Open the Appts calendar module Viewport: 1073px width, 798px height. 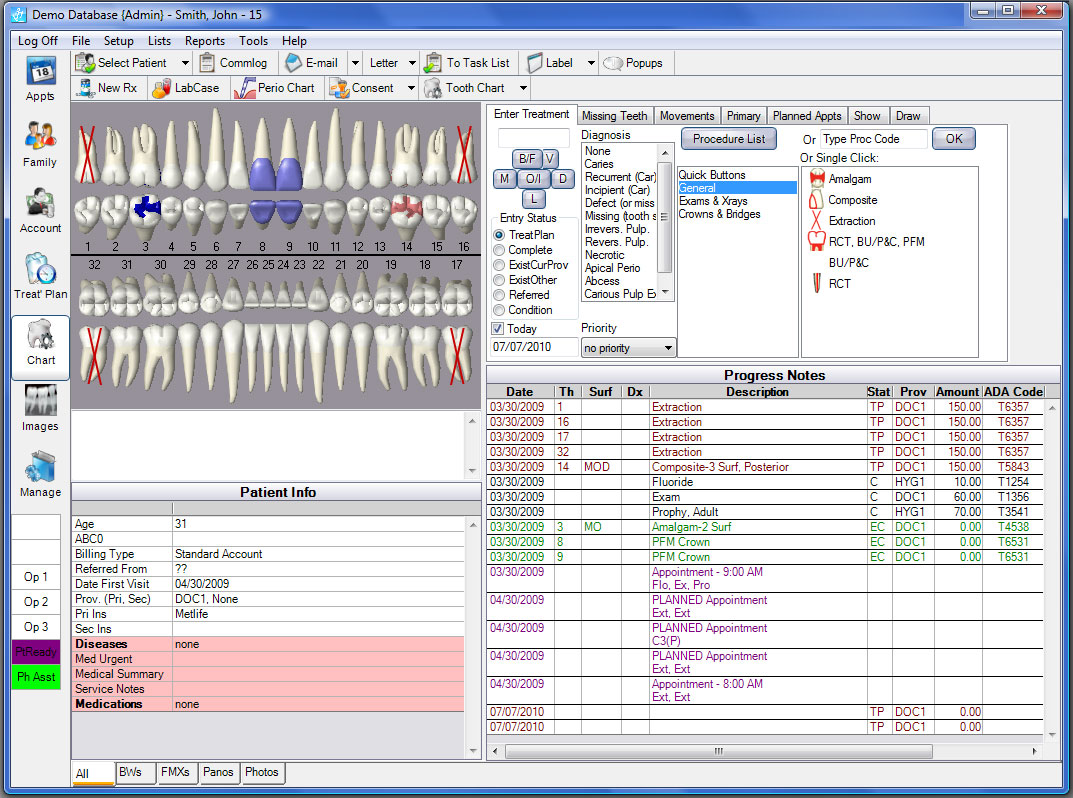(40, 79)
